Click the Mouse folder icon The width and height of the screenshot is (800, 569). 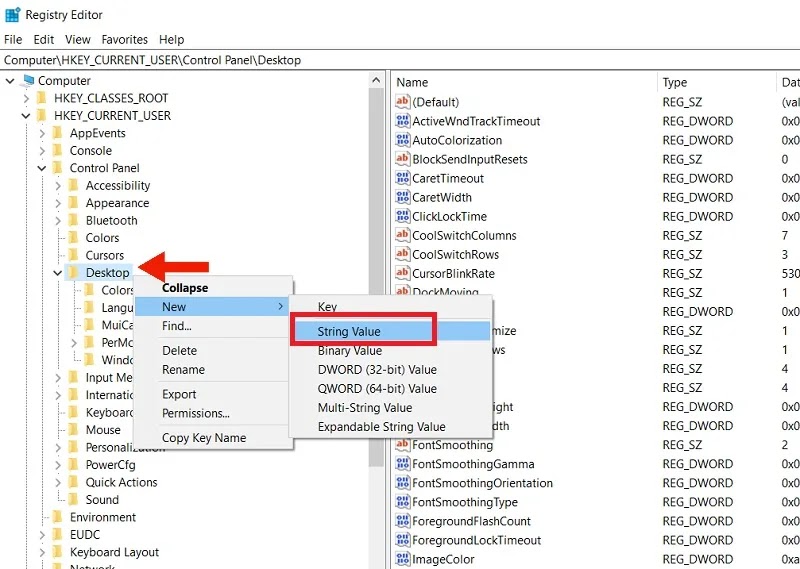pos(74,430)
